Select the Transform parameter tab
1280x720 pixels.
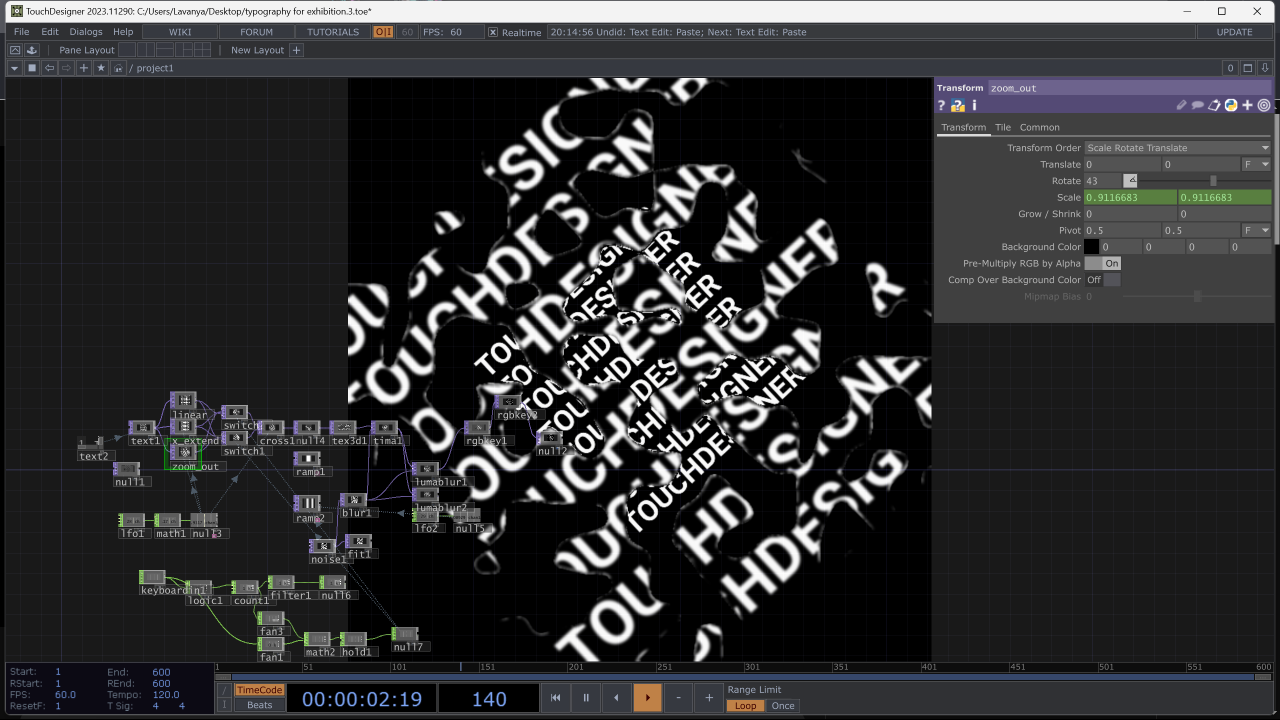pyautogui.click(x=963, y=127)
